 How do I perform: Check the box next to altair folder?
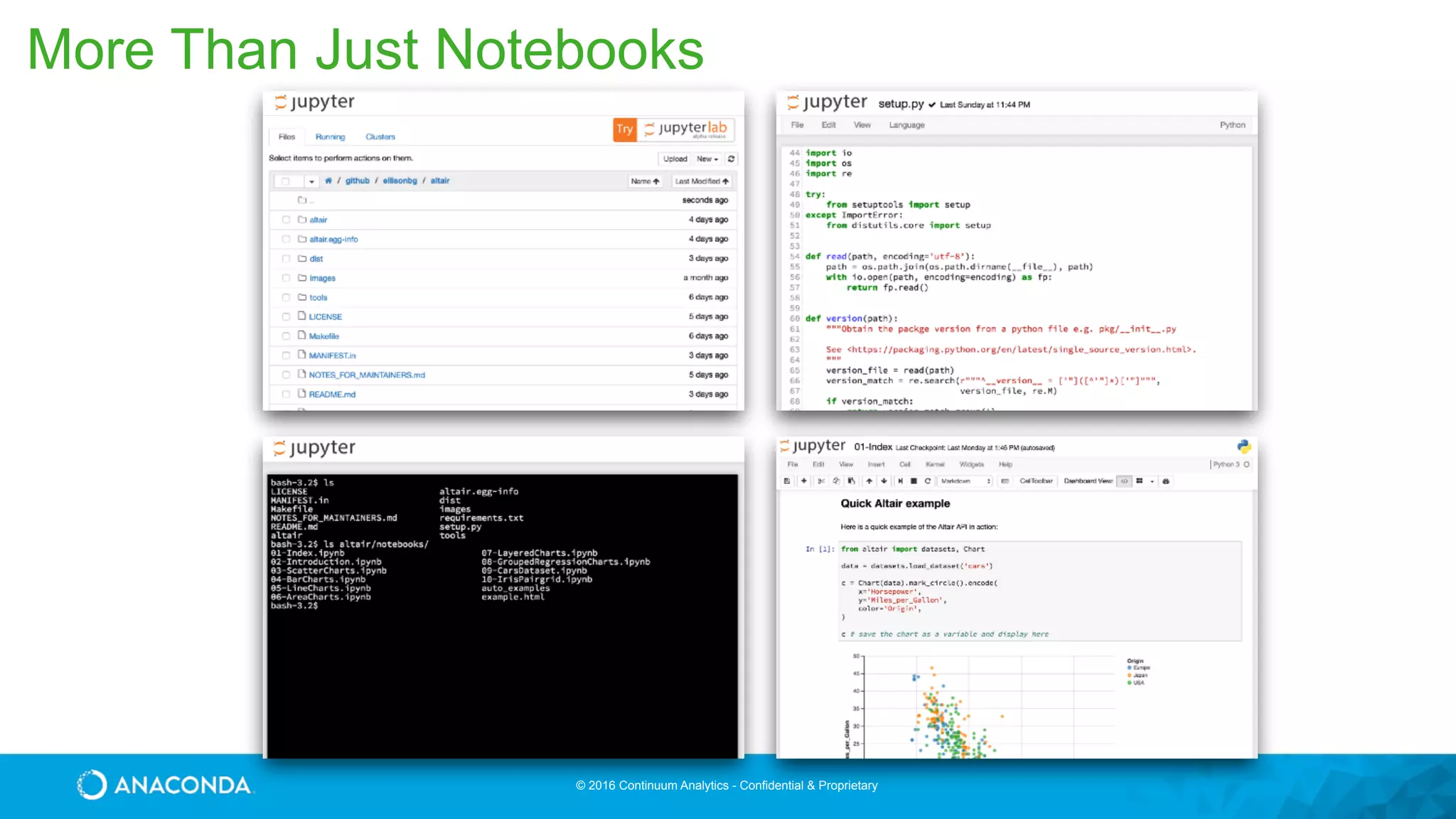pos(286,220)
